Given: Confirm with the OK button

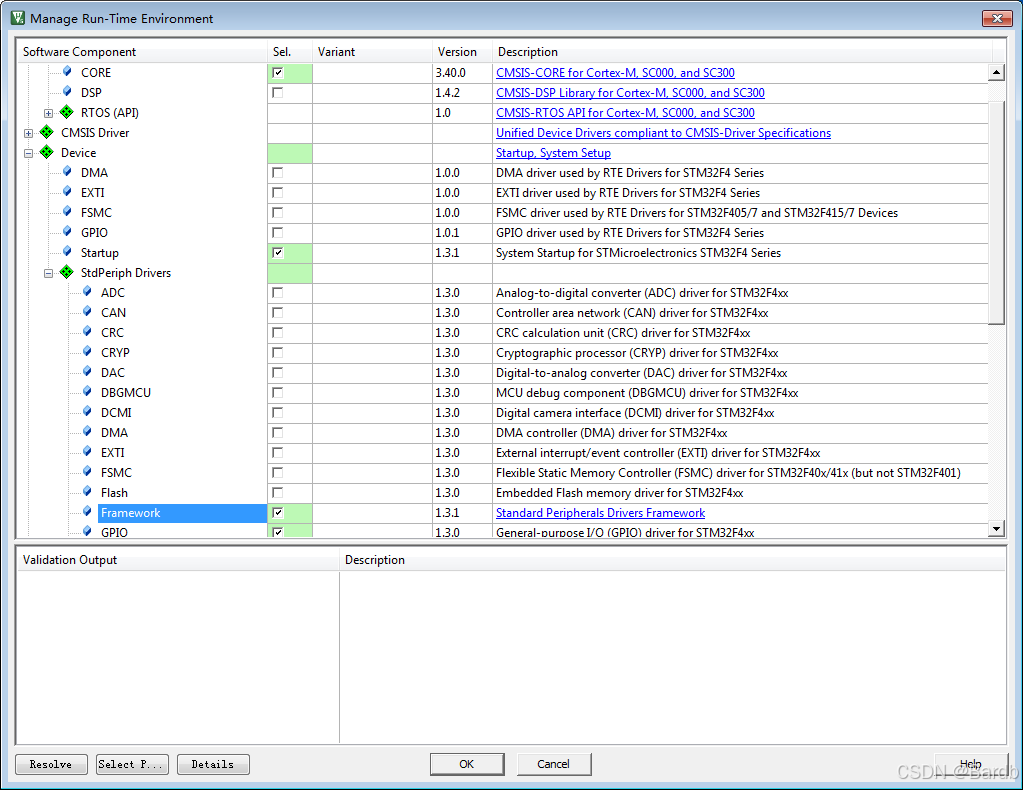Looking at the screenshot, I should coord(466,764).
